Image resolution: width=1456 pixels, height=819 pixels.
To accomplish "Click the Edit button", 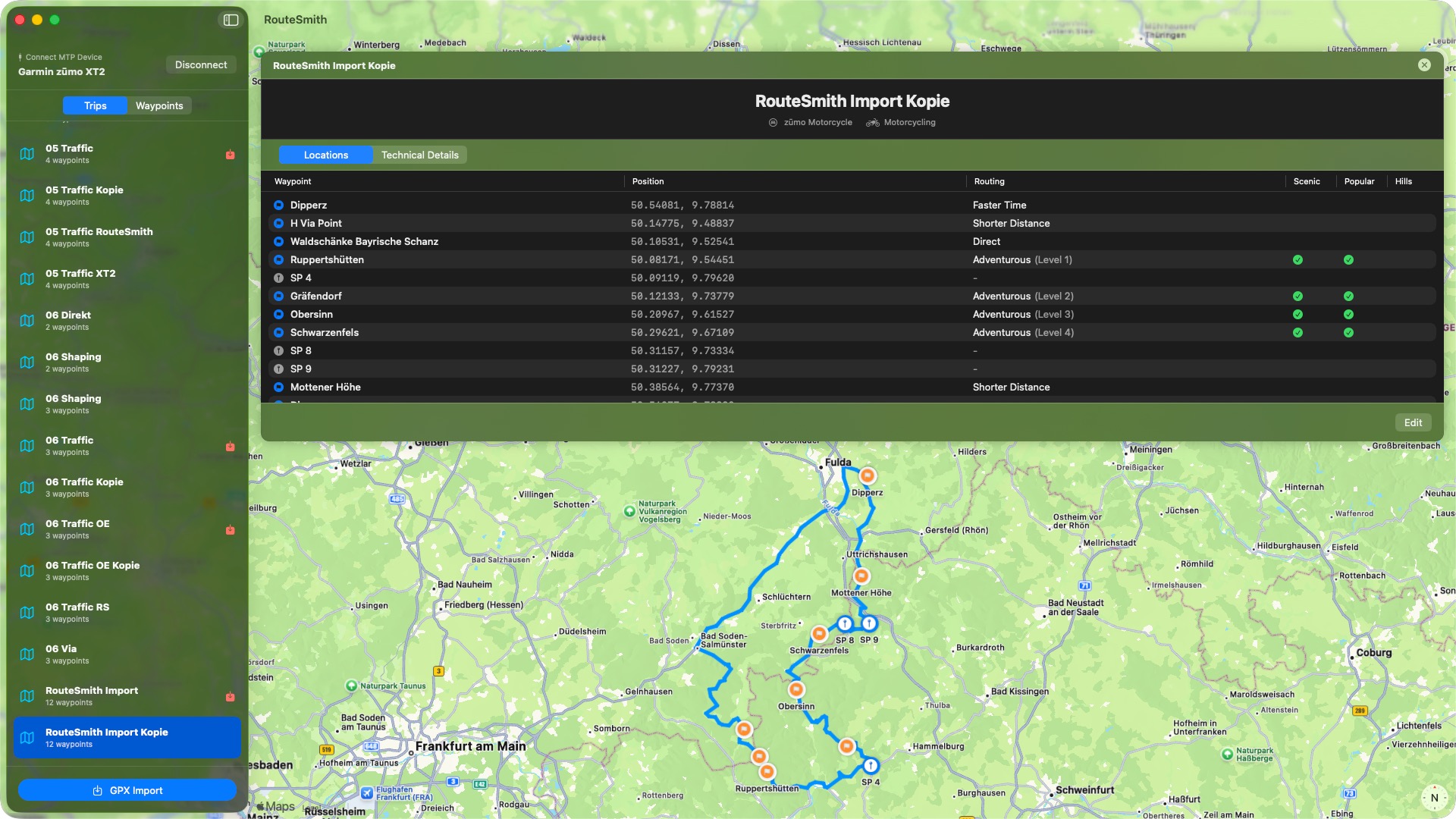I will pos(1413,422).
